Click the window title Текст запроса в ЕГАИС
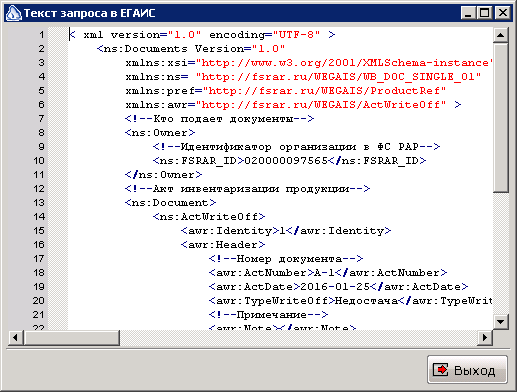 (x=89, y=13)
